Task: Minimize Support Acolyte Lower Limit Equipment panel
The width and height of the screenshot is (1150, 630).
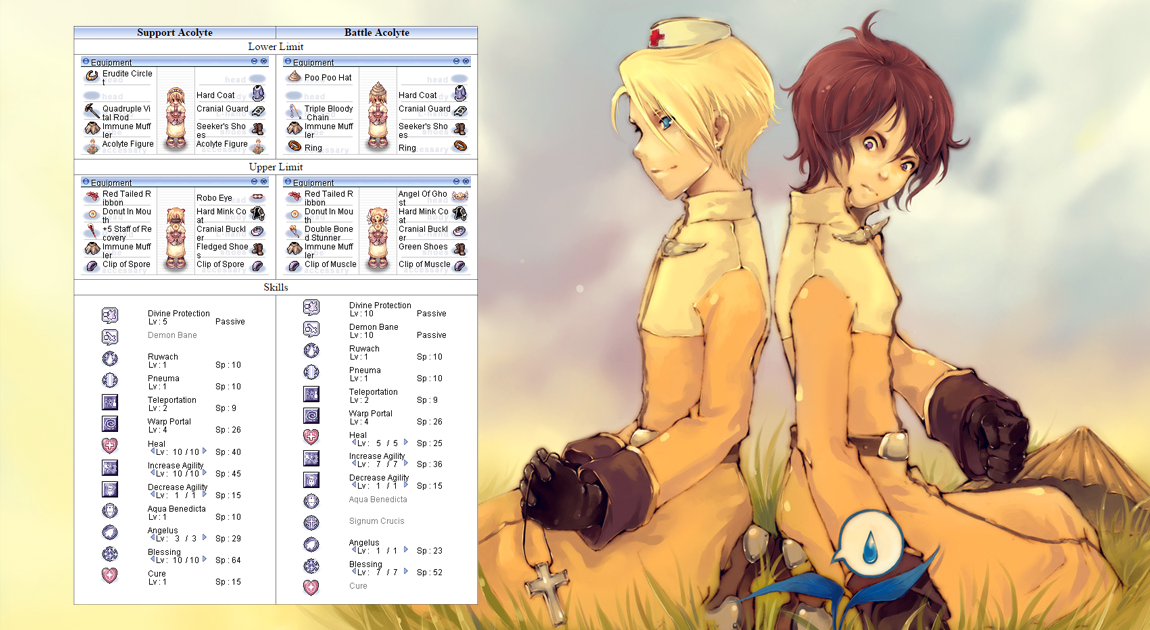Action: click(254, 62)
